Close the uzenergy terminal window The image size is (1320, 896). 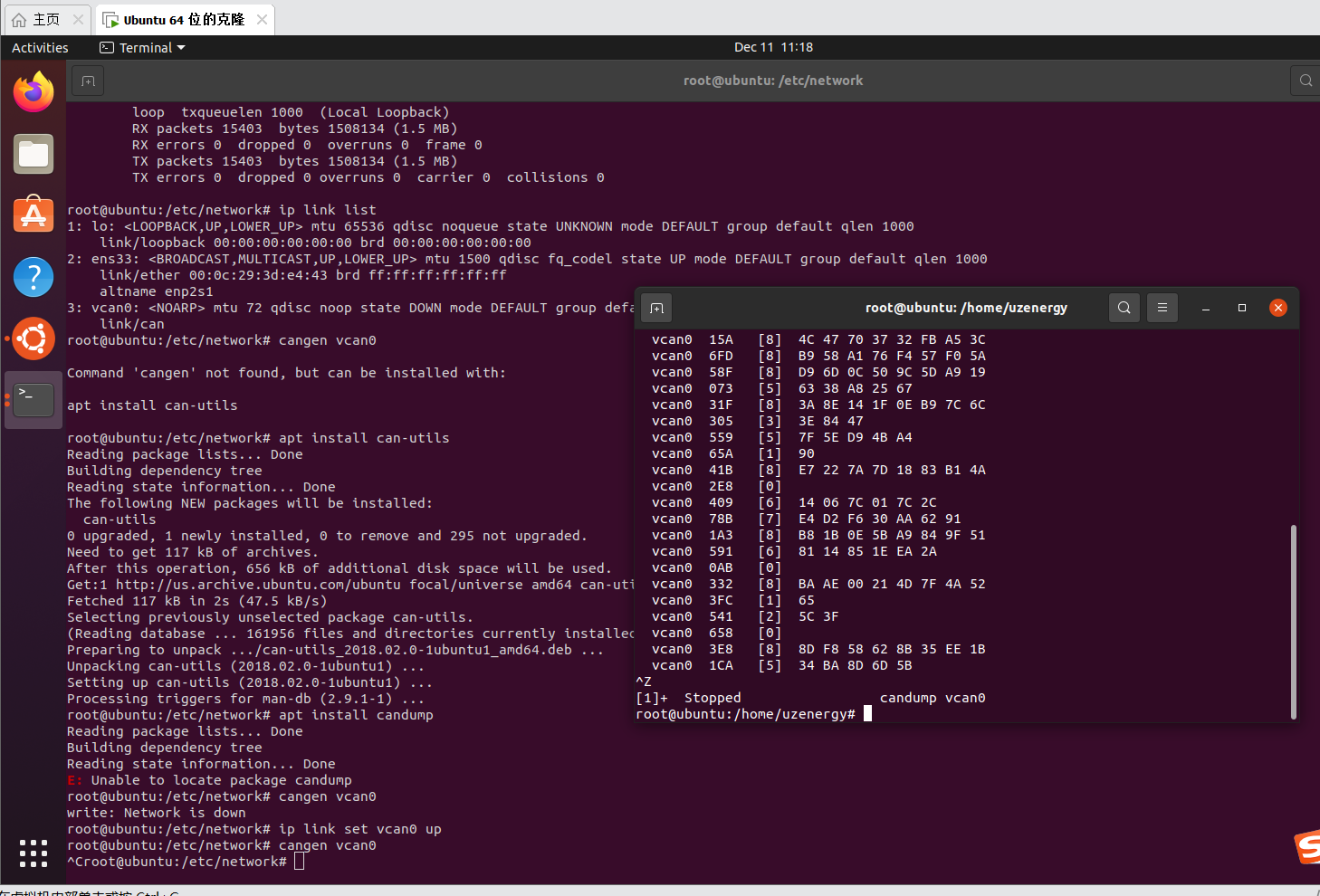(x=1278, y=308)
